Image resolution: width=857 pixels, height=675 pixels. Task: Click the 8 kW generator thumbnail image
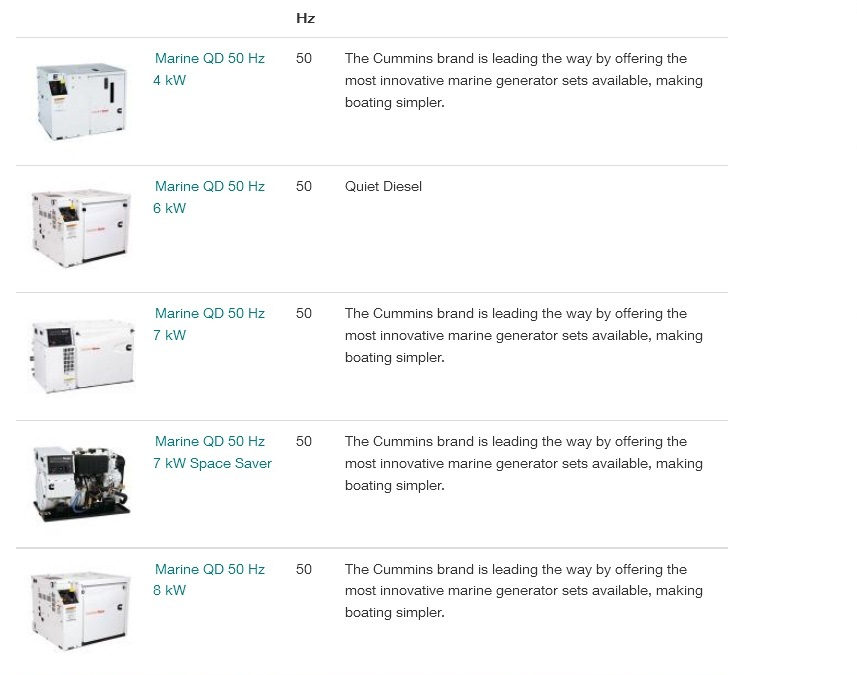tap(81, 612)
